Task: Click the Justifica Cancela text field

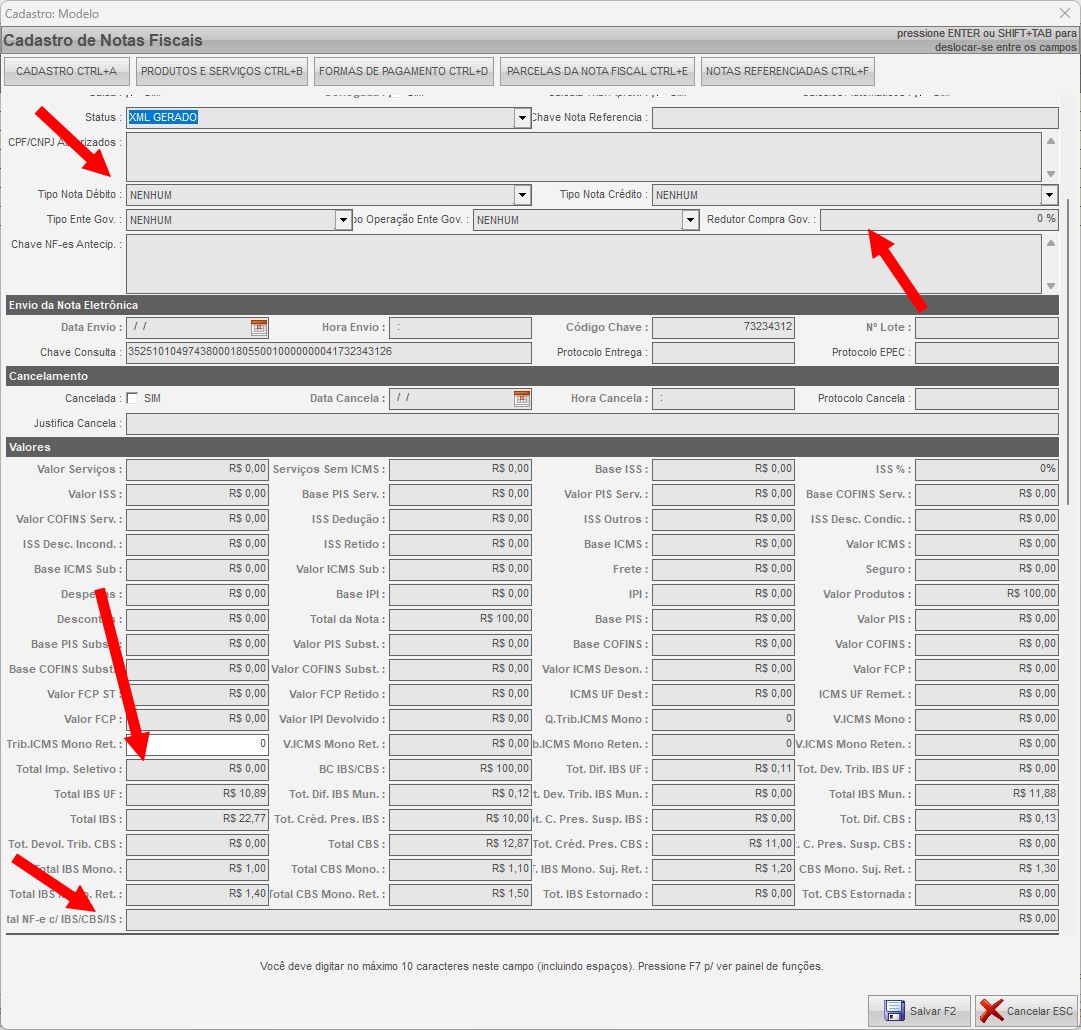Action: click(x=590, y=424)
